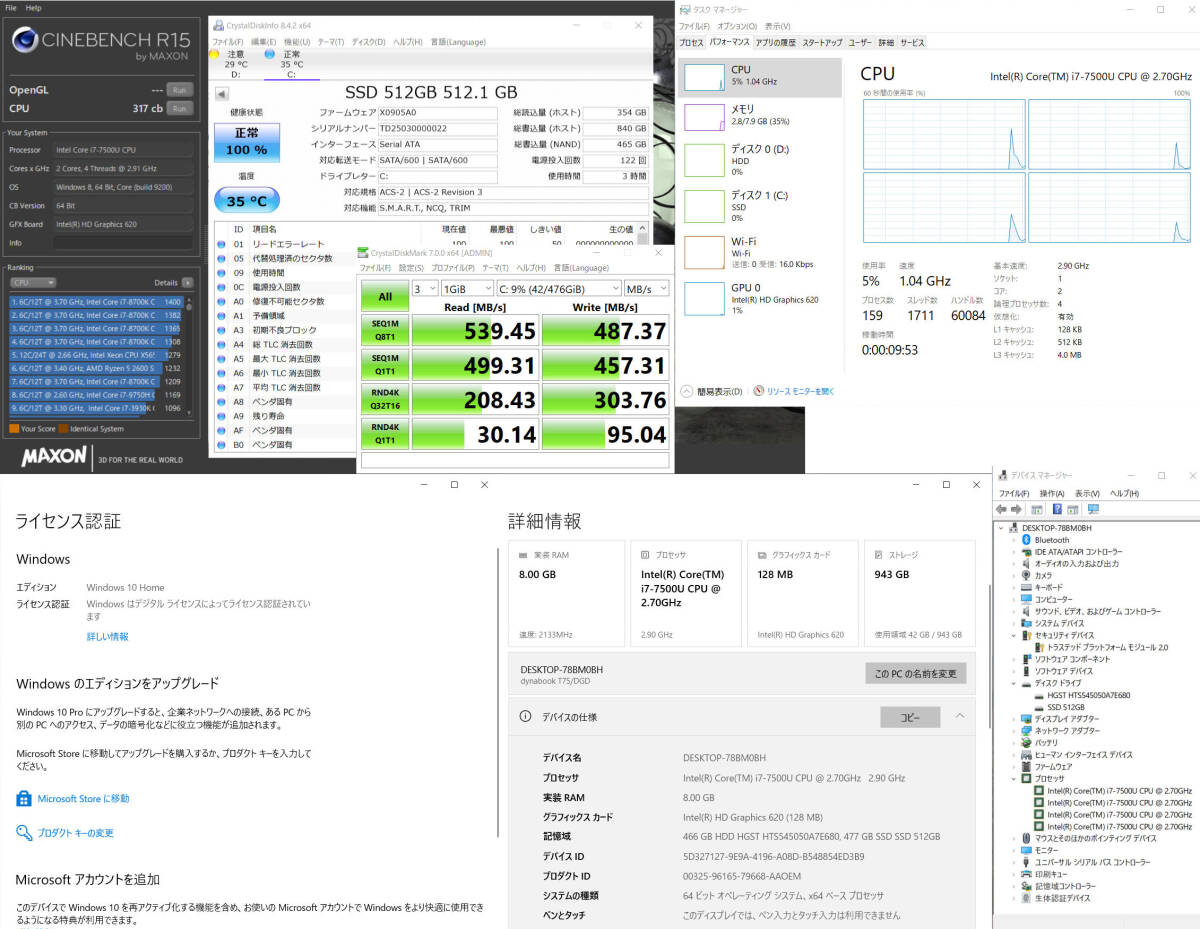Click the product key change magnifier-key icon

click(x=24, y=833)
